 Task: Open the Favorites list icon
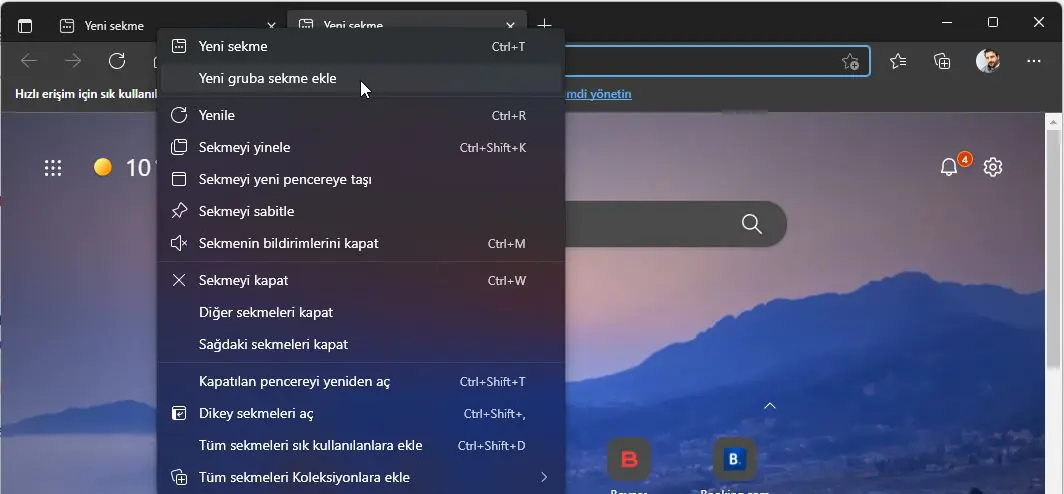pyautogui.click(x=898, y=61)
